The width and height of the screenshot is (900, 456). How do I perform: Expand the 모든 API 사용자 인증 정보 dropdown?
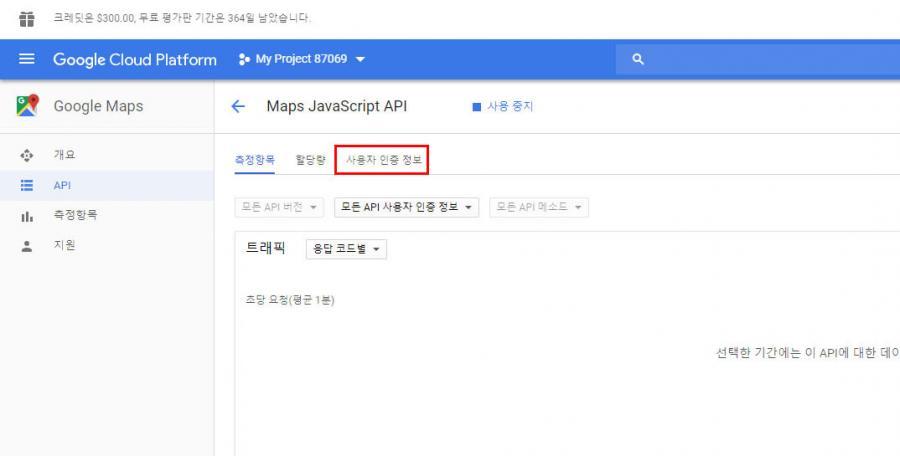(x=406, y=207)
